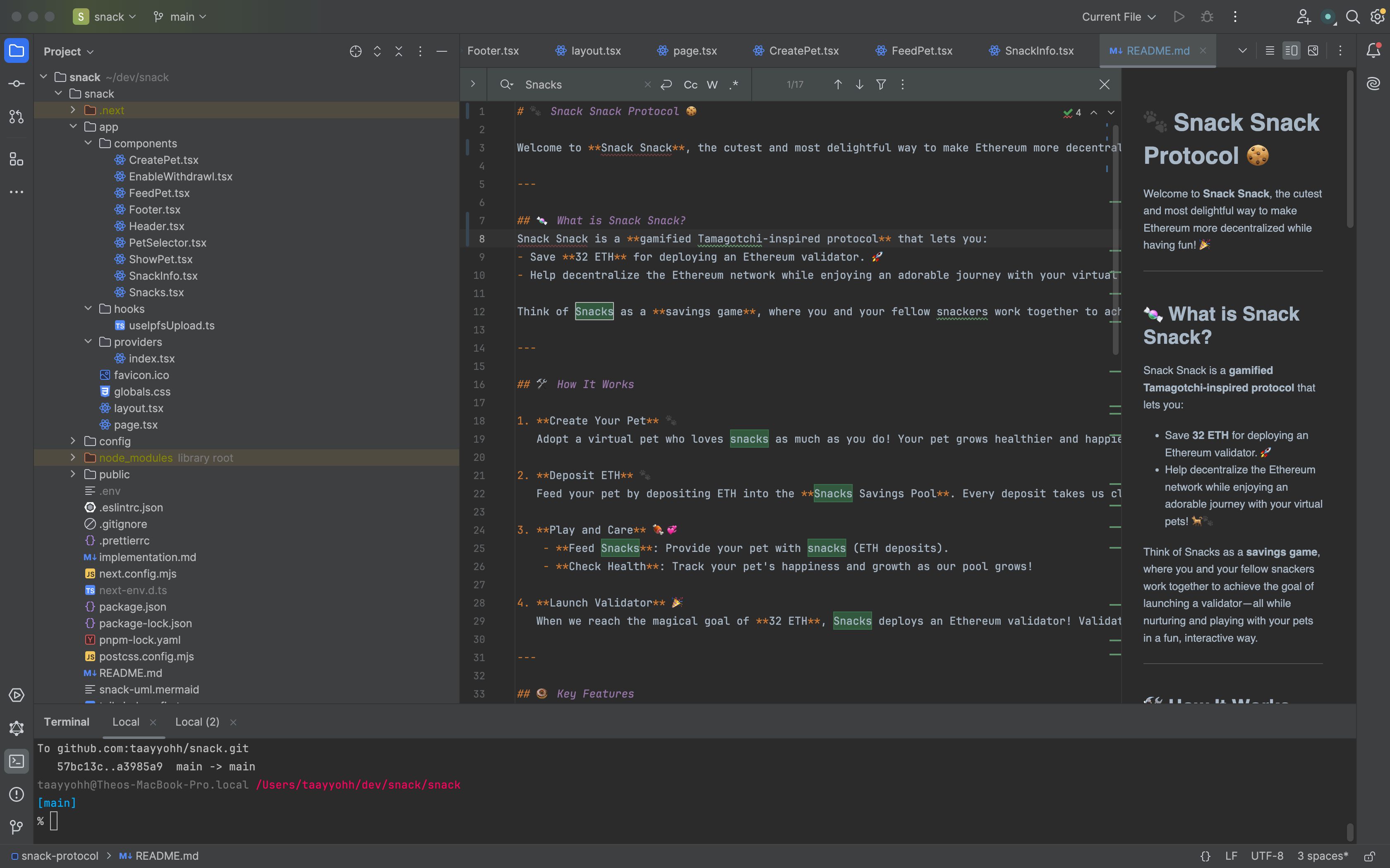Open Snacks.tsx in project tree
1390x868 pixels.
156,292
